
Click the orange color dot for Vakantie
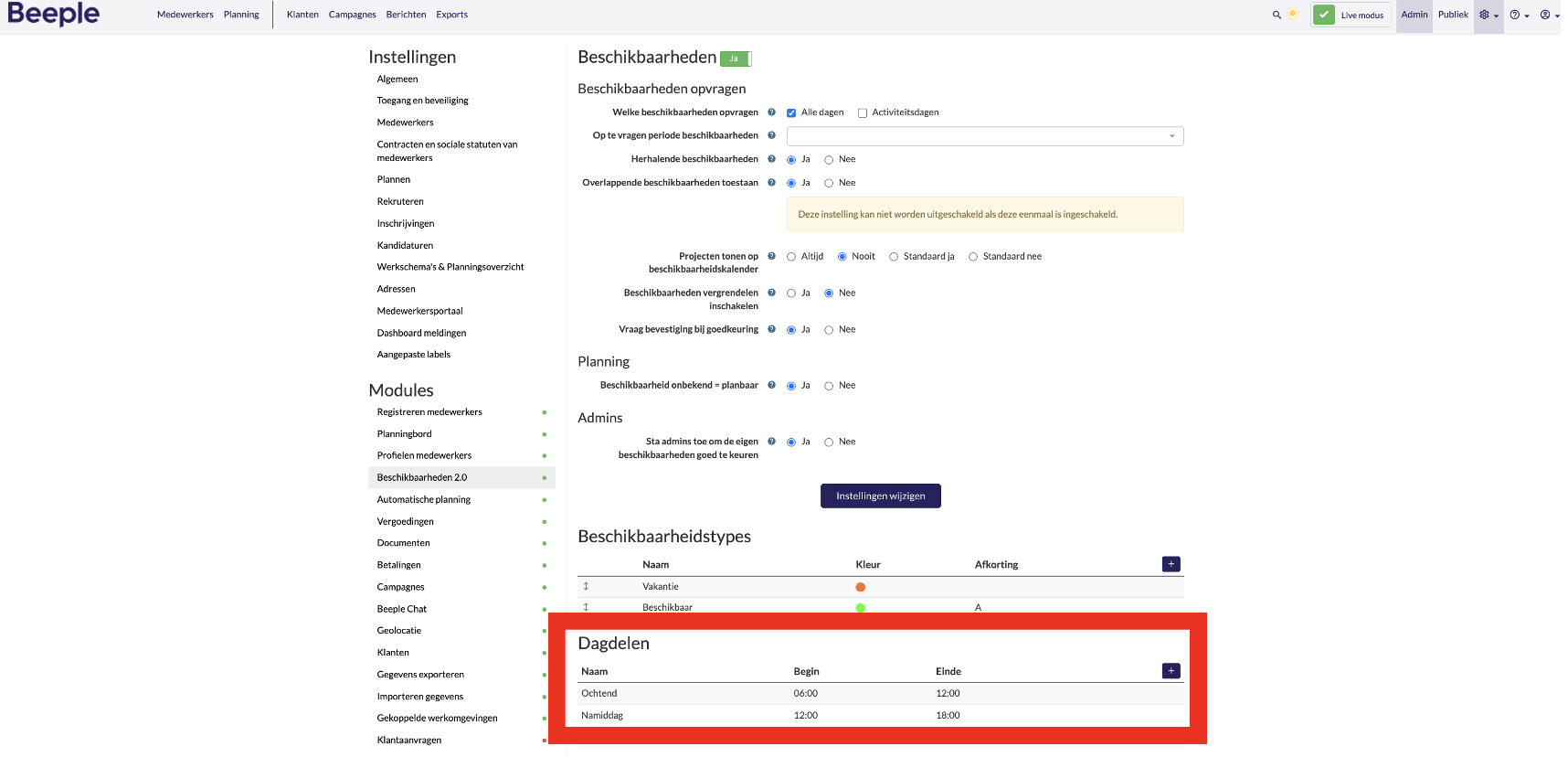[860, 587]
